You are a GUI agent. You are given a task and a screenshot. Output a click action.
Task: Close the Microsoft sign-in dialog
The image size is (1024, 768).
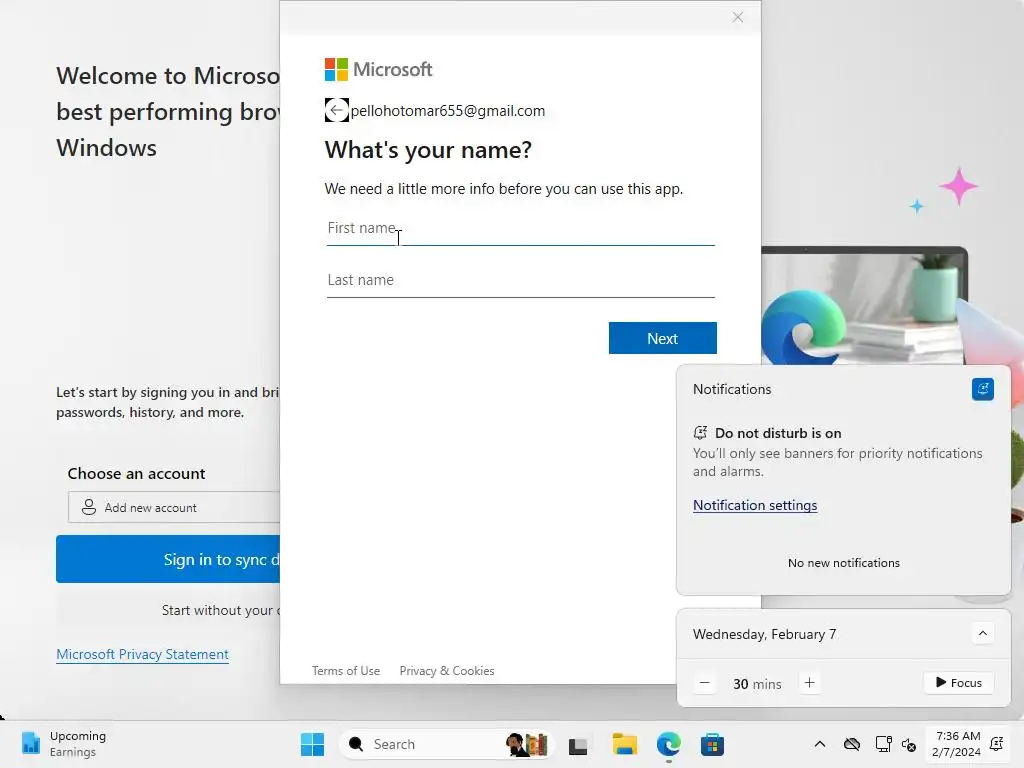click(x=737, y=17)
